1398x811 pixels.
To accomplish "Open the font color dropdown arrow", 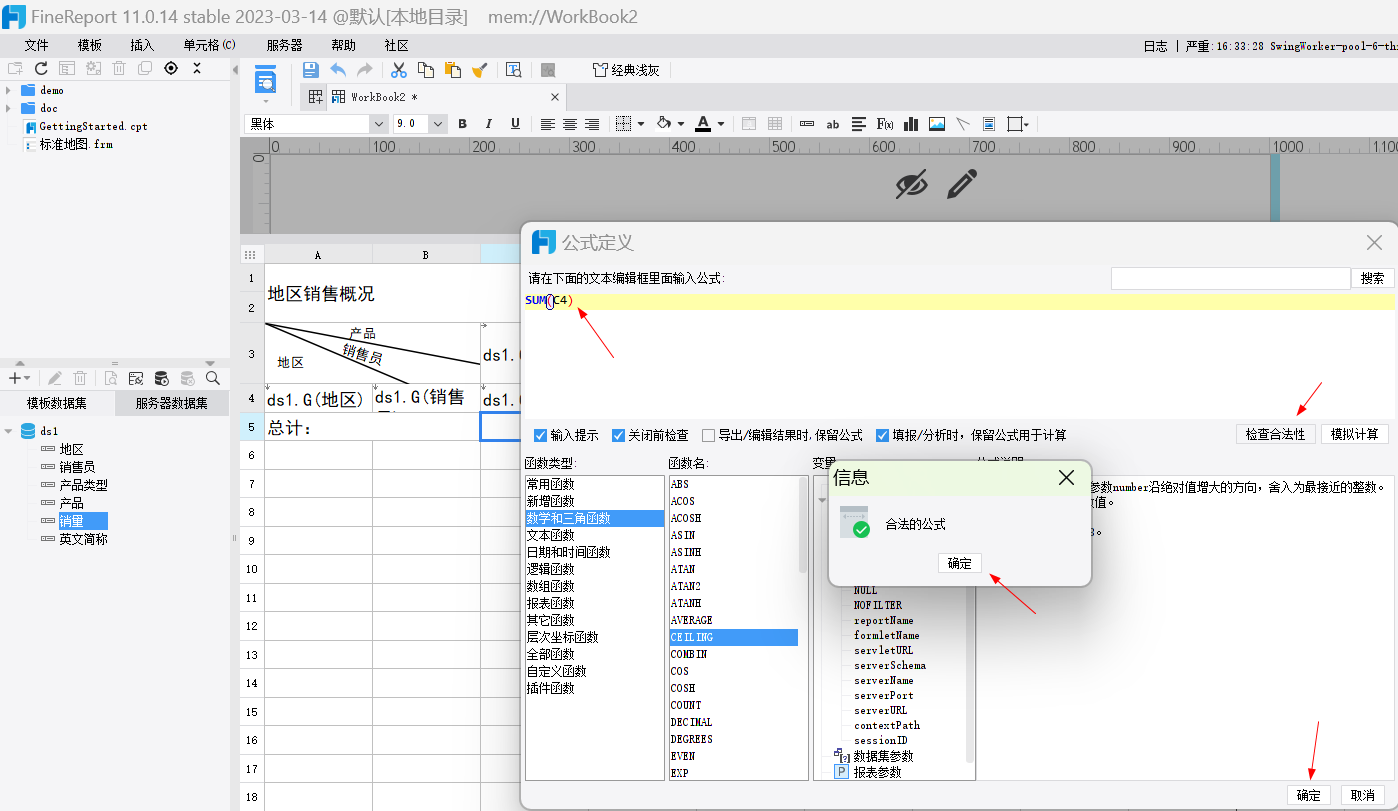I will coord(722,124).
